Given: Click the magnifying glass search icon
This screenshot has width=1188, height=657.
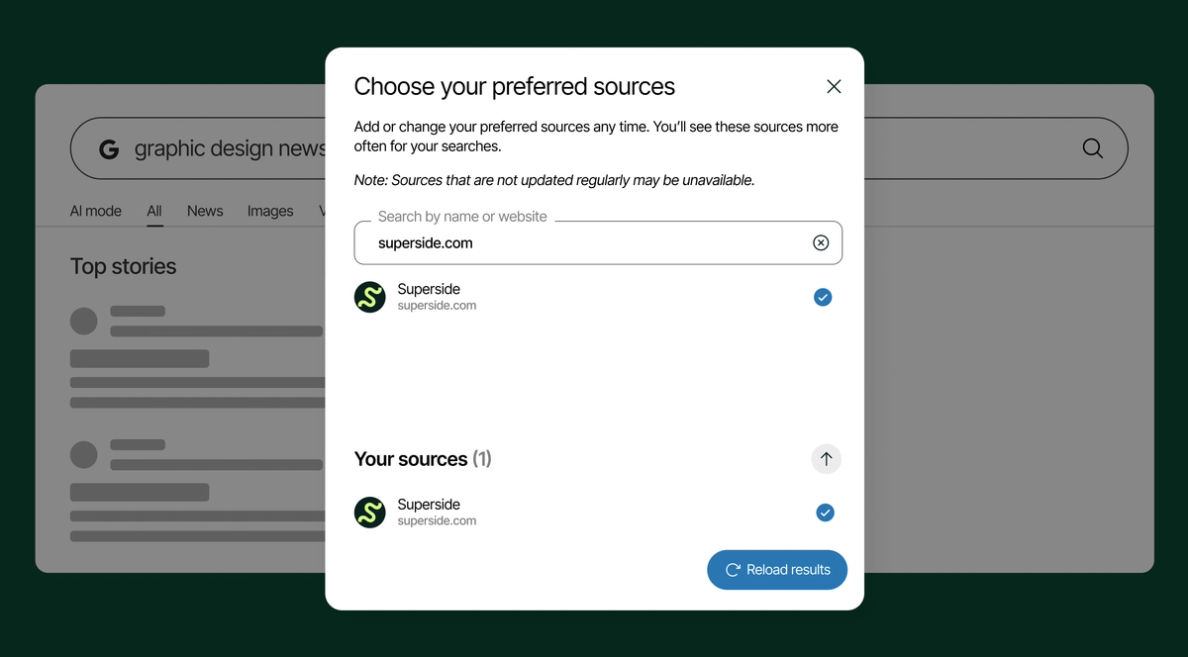Looking at the screenshot, I should (1092, 148).
